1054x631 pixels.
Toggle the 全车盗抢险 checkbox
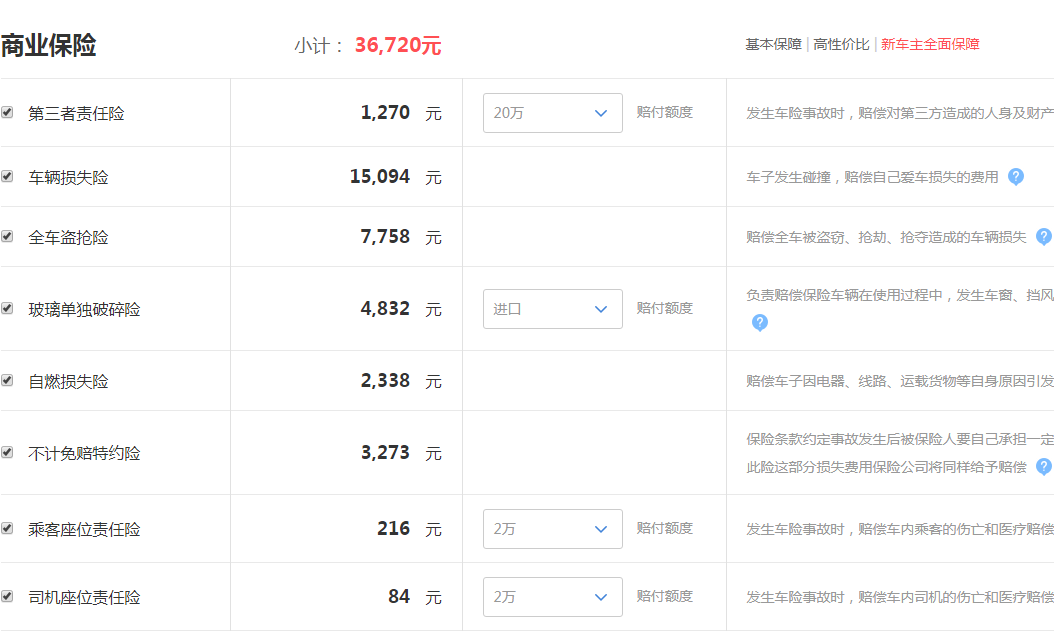pyautogui.click(x=7, y=236)
